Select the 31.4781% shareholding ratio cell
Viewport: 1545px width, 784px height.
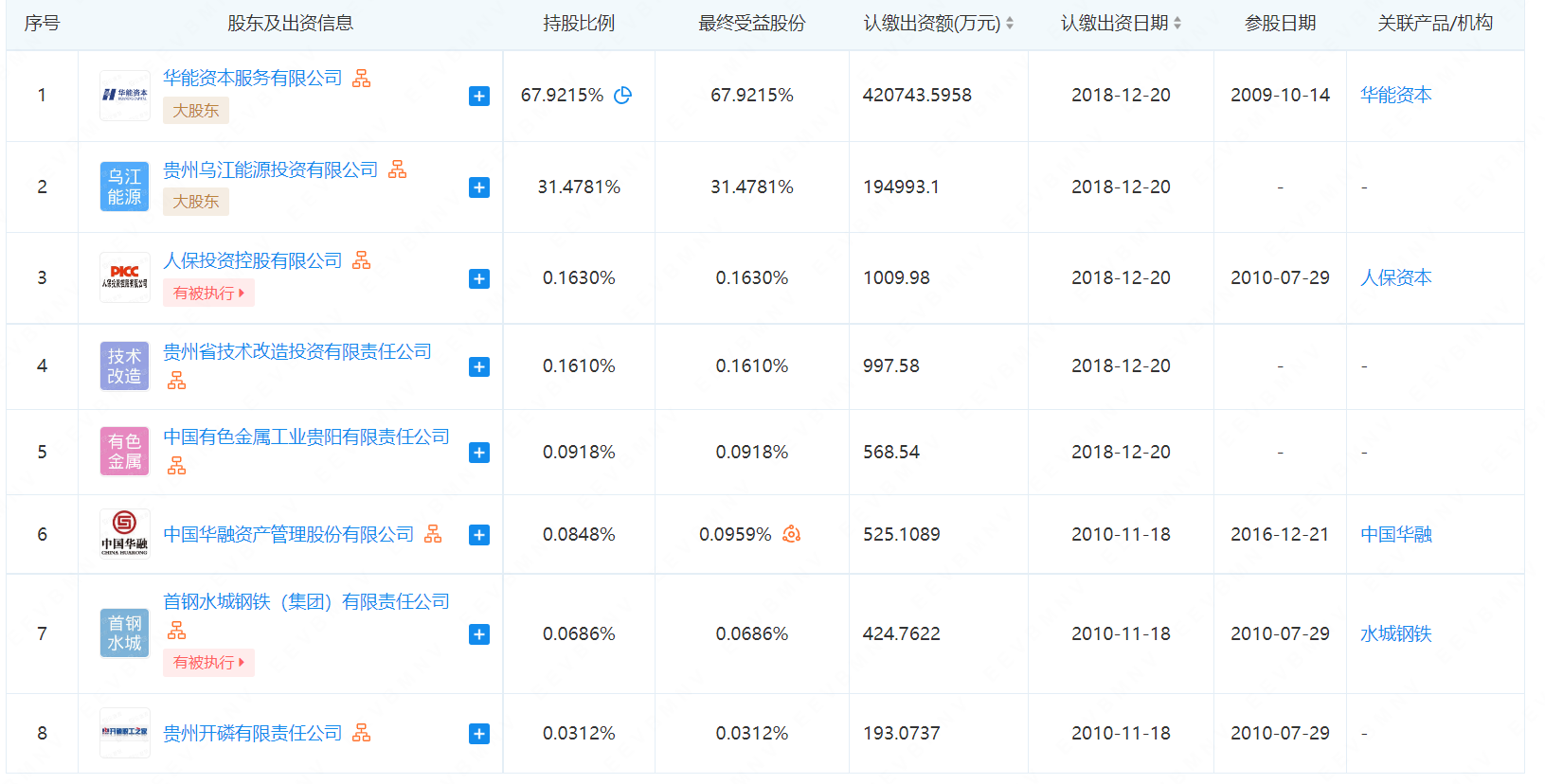pos(579,187)
